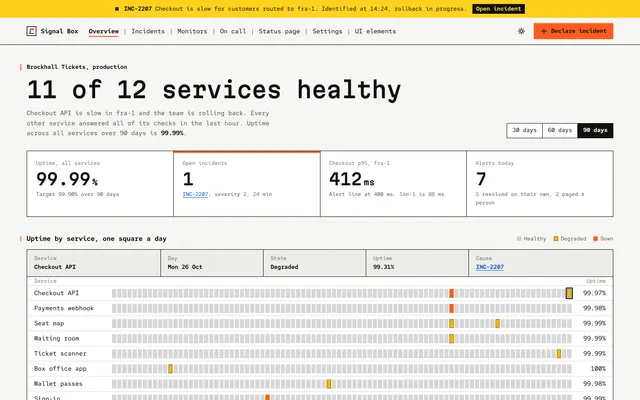Select the Checkout p95, fra-1 card
640x400 pixels.
[393, 184]
